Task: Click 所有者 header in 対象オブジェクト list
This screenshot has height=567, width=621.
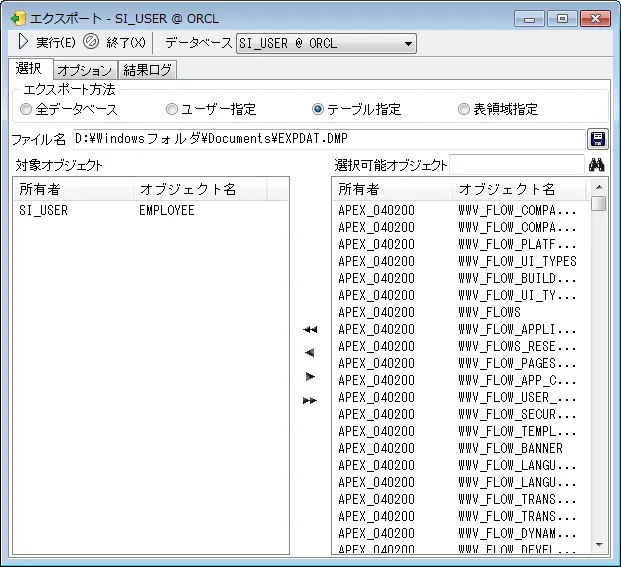Action: [x=73, y=189]
